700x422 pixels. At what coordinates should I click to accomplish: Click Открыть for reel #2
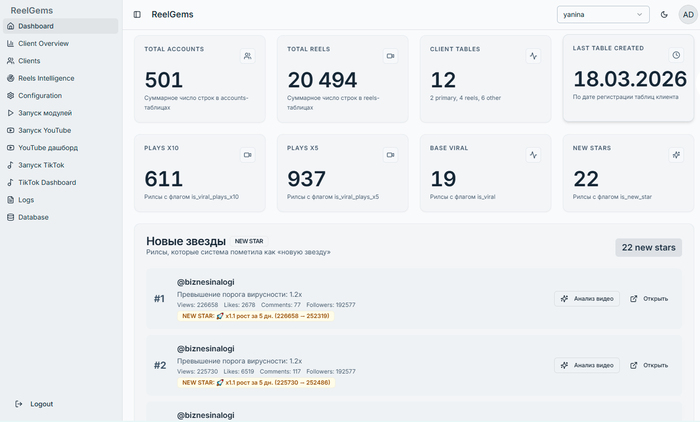point(649,365)
